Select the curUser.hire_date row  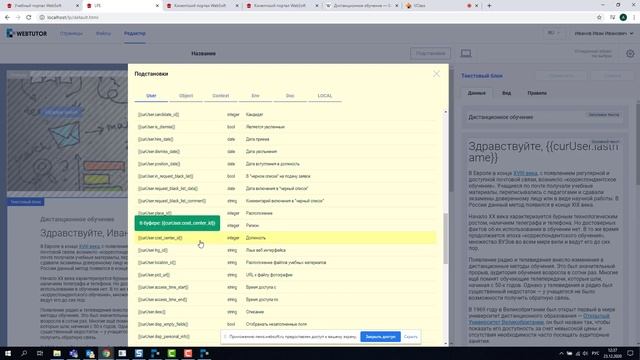(285, 139)
